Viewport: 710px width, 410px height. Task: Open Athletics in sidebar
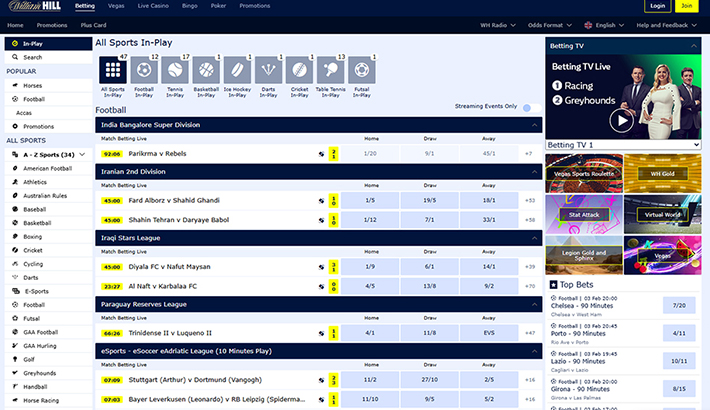pos(48,182)
